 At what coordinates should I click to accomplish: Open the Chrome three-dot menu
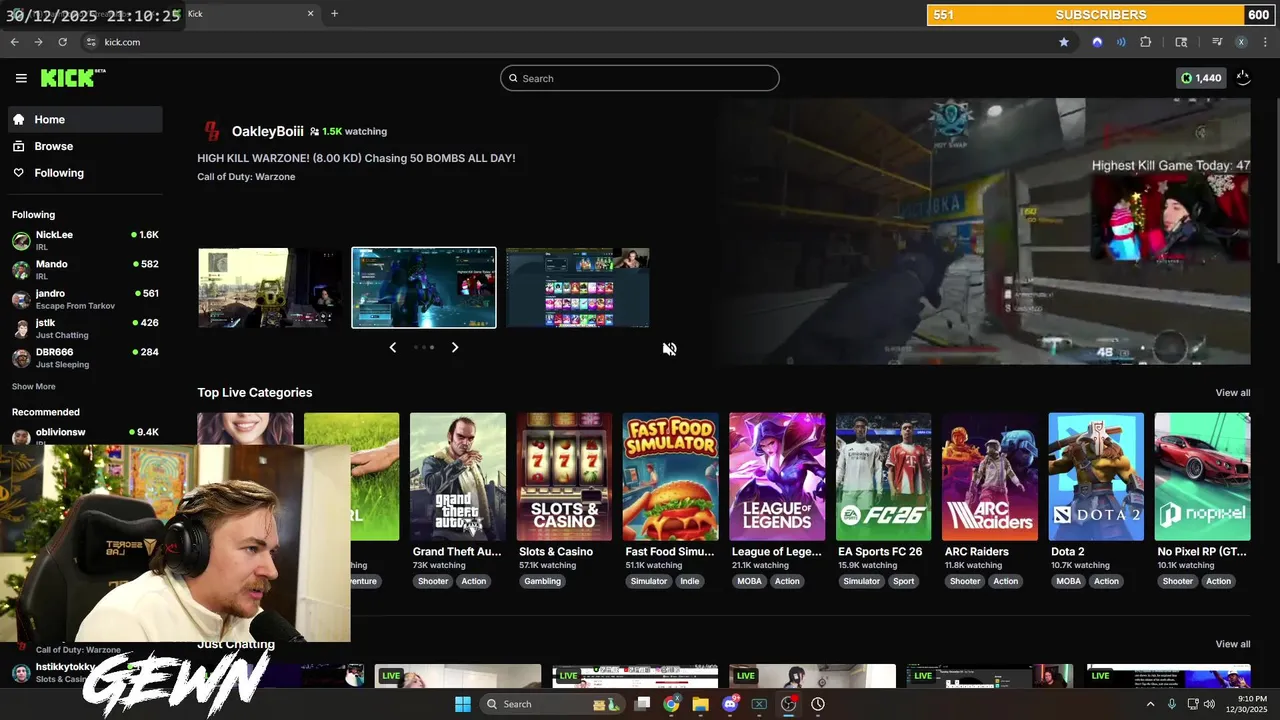pyautogui.click(x=1265, y=42)
